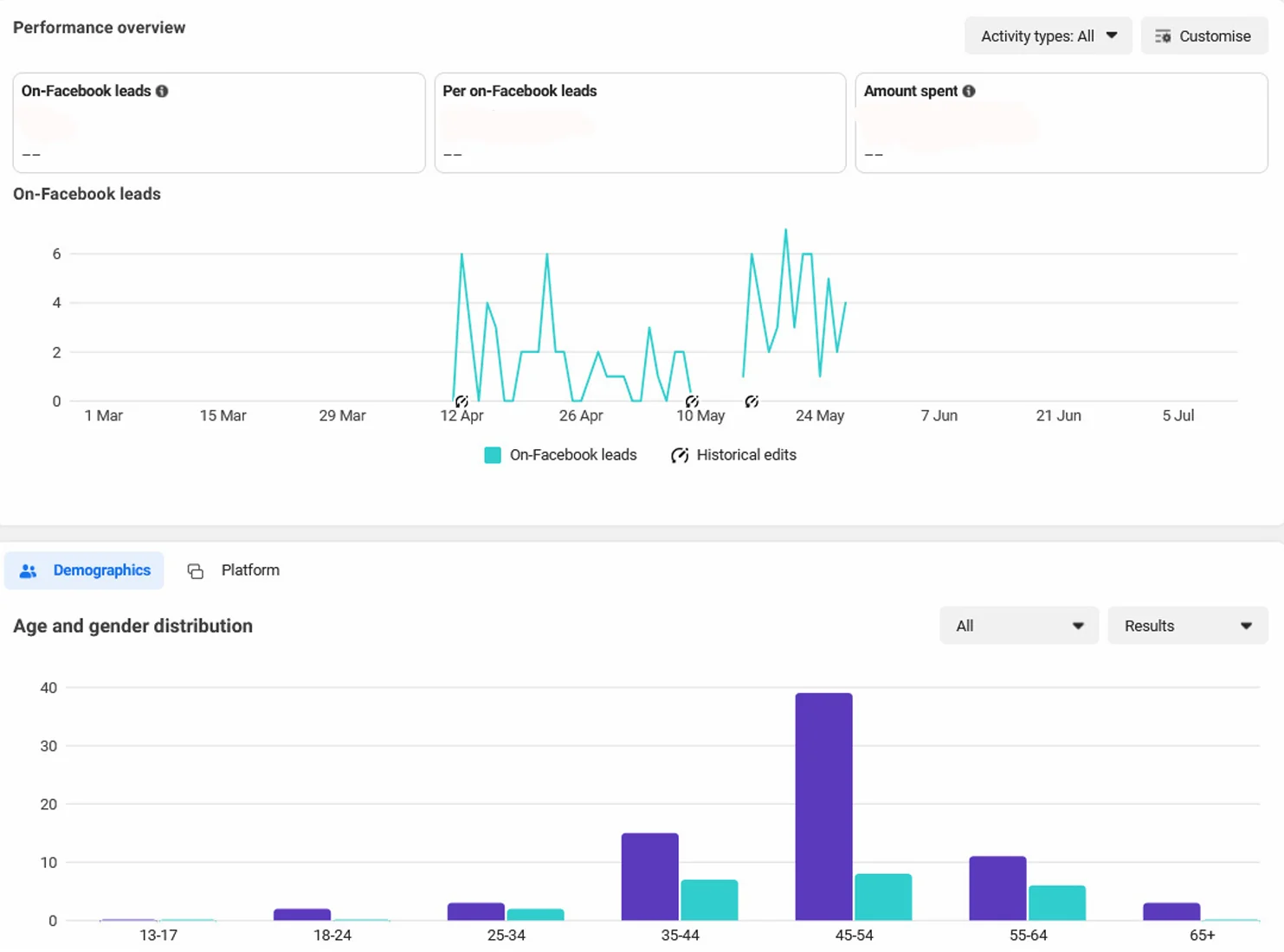Click the Customise sliders icon
This screenshot has height=952, width=1284.
point(1163,36)
